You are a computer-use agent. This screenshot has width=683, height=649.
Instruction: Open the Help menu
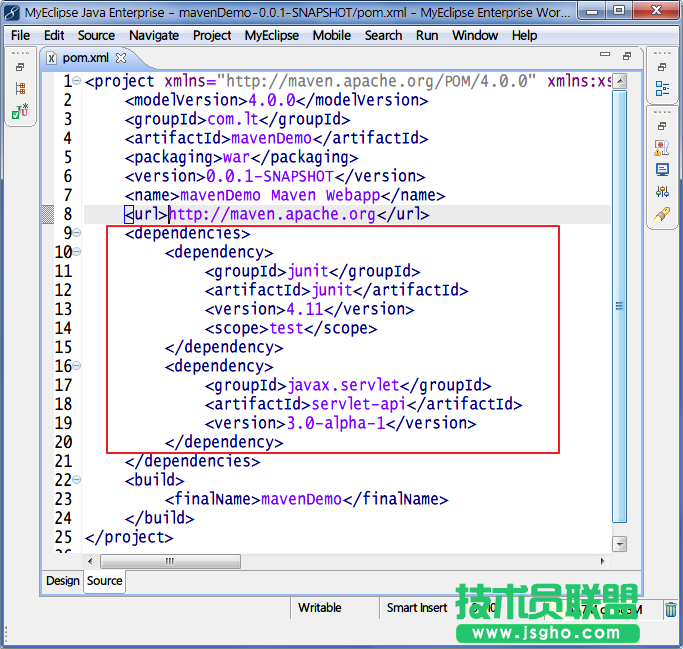point(524,35)
